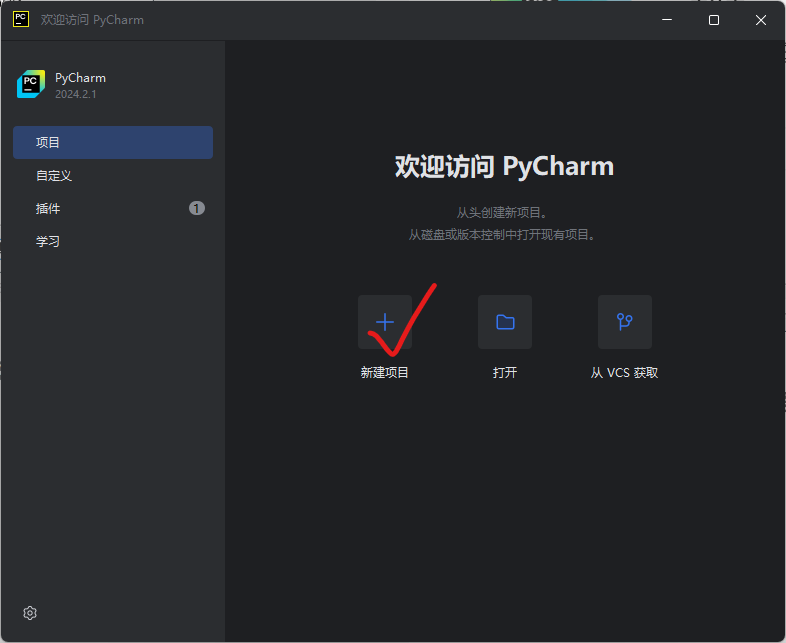Minimize the PyCharm welcome window
This screenshot has width=786, height=643.
(667, 20)
